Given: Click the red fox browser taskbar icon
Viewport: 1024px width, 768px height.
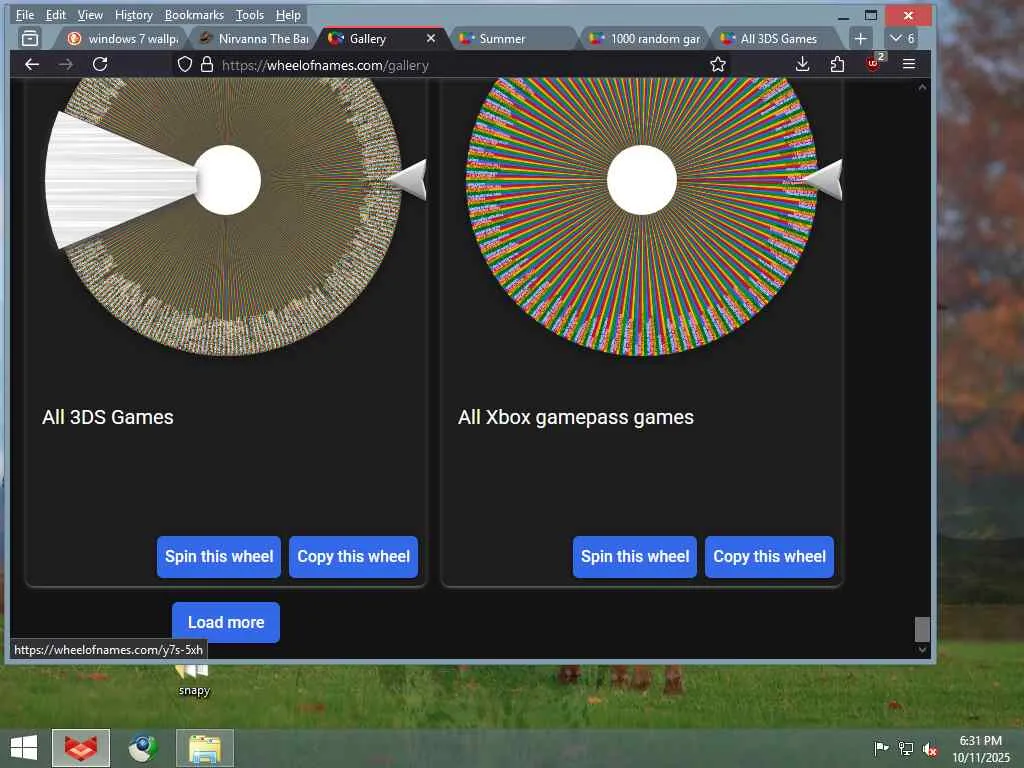Looking at the screenshot, I should (81, 748).
